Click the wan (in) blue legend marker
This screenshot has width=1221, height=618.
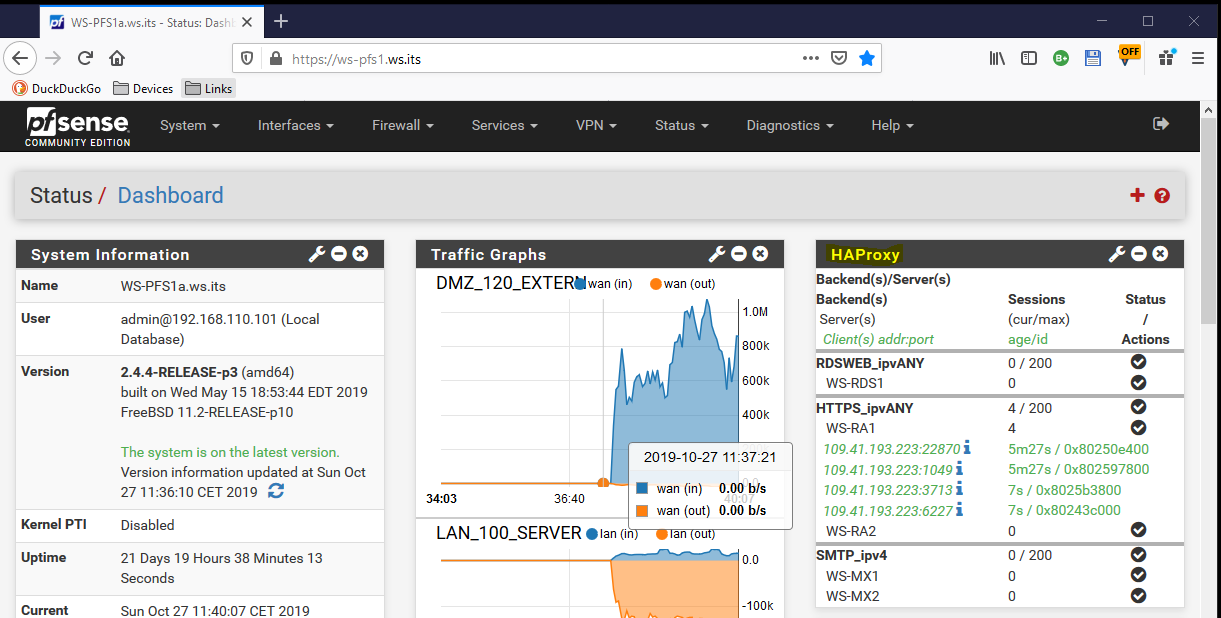(x=579, y=283)
